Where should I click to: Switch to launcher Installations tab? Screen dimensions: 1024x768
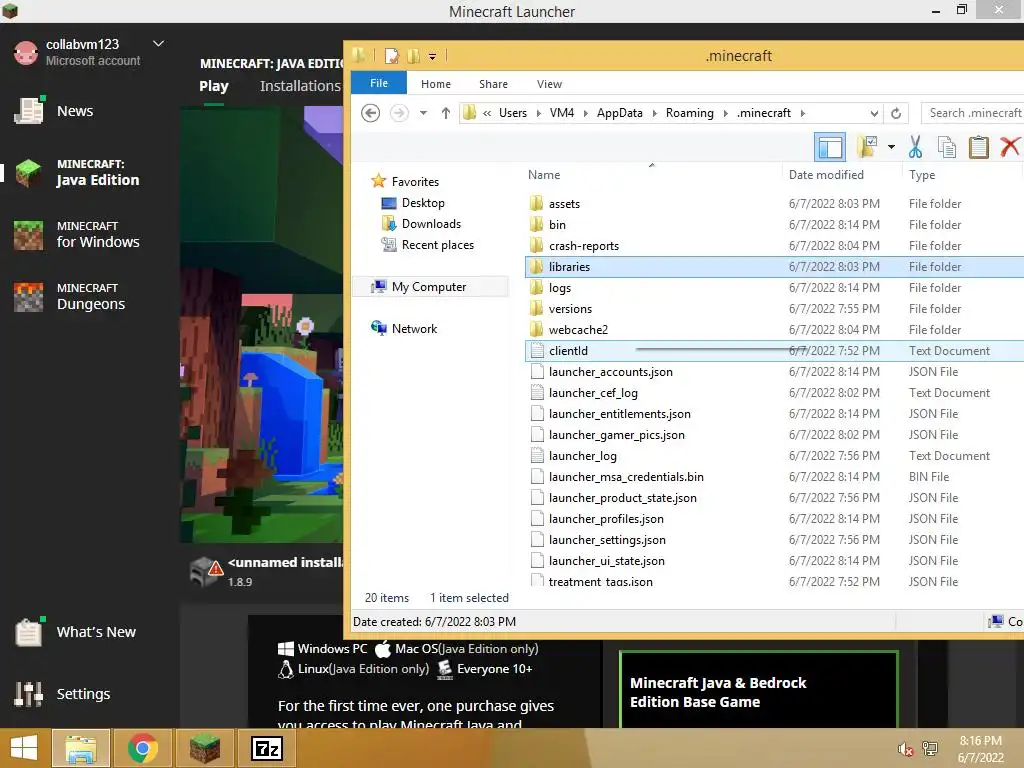[300, 86]
